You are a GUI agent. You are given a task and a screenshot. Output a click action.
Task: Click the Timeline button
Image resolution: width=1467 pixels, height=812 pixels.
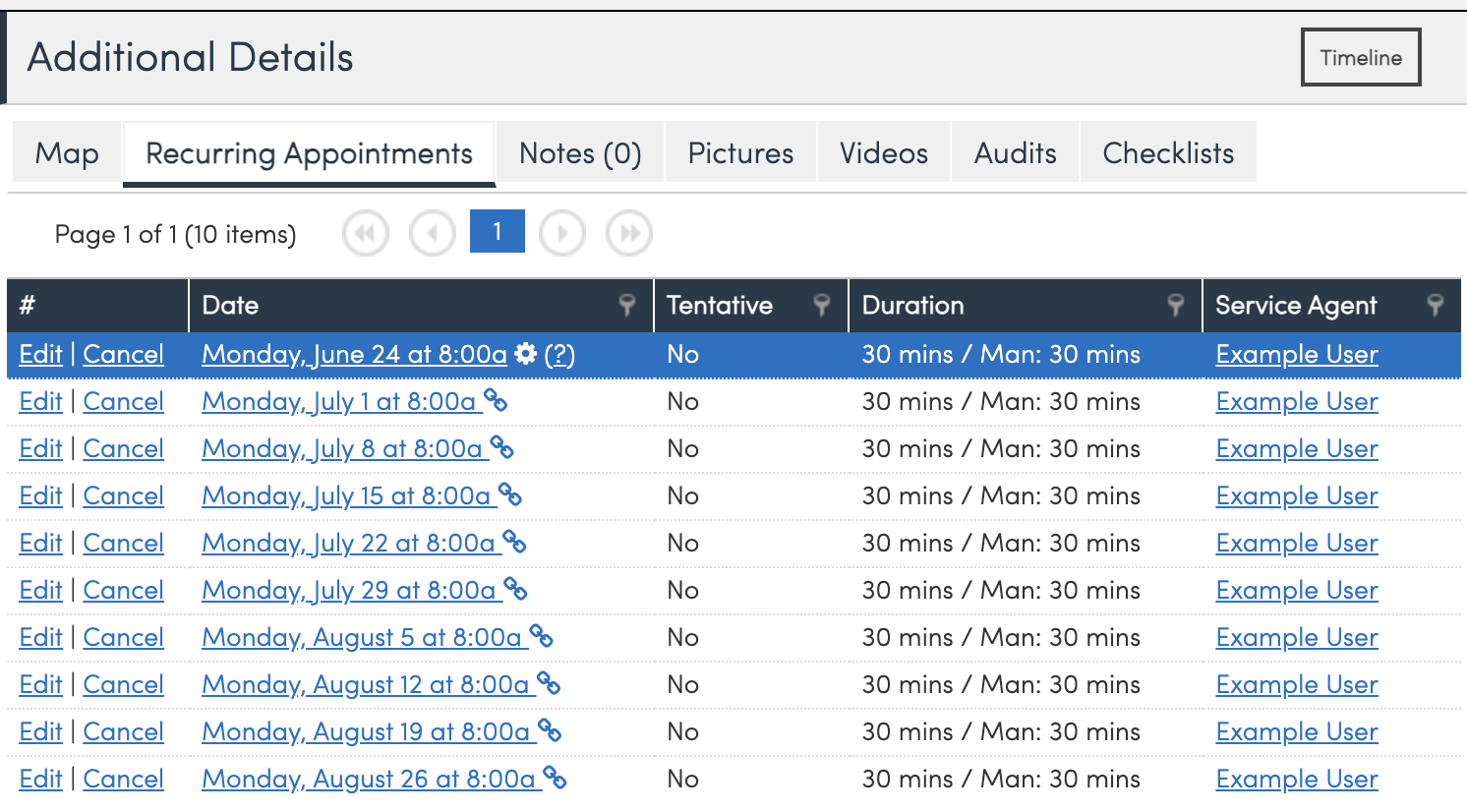pyautogui.click(x=1361, y=57)
